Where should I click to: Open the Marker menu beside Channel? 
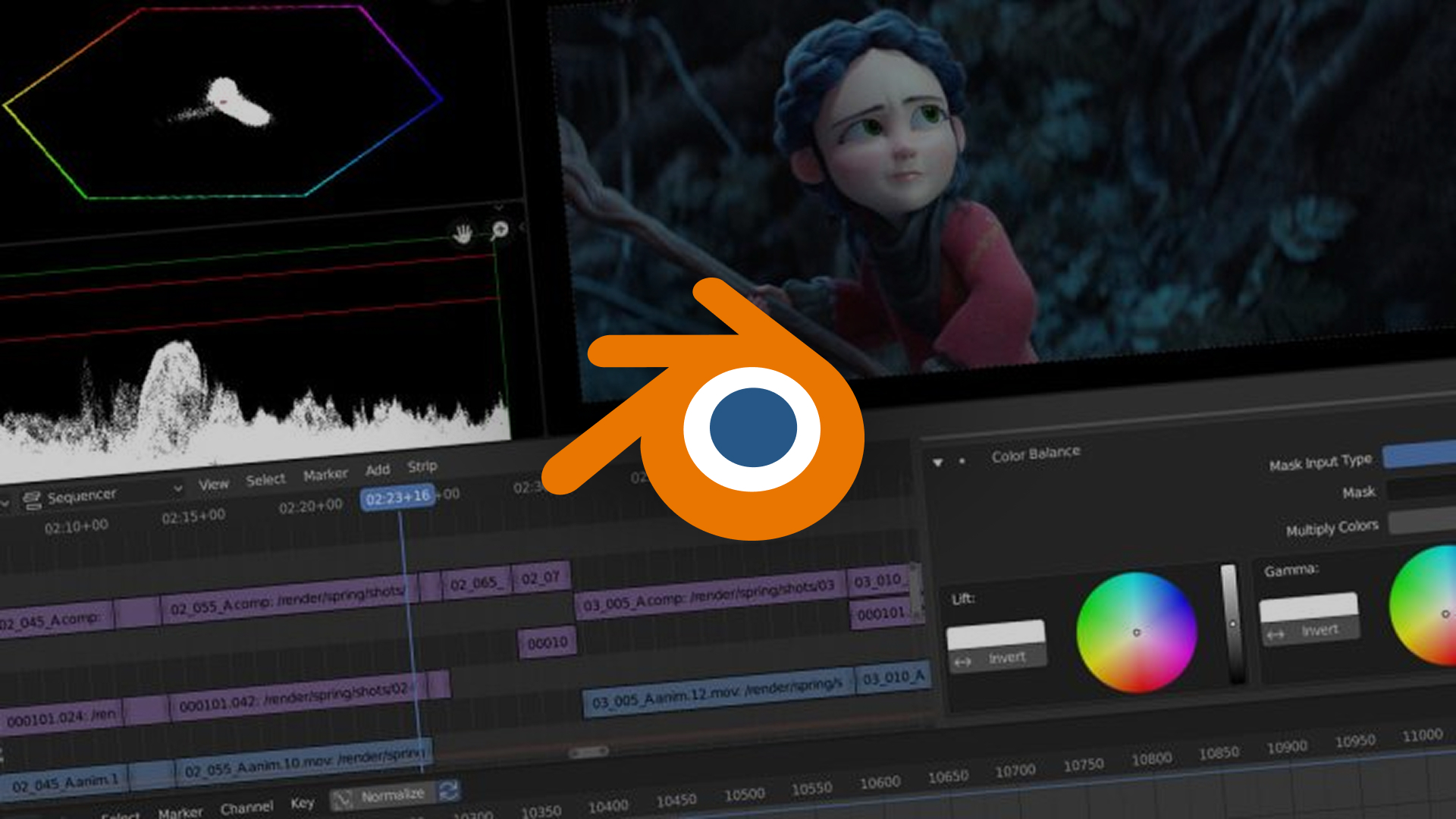[180, 813]
